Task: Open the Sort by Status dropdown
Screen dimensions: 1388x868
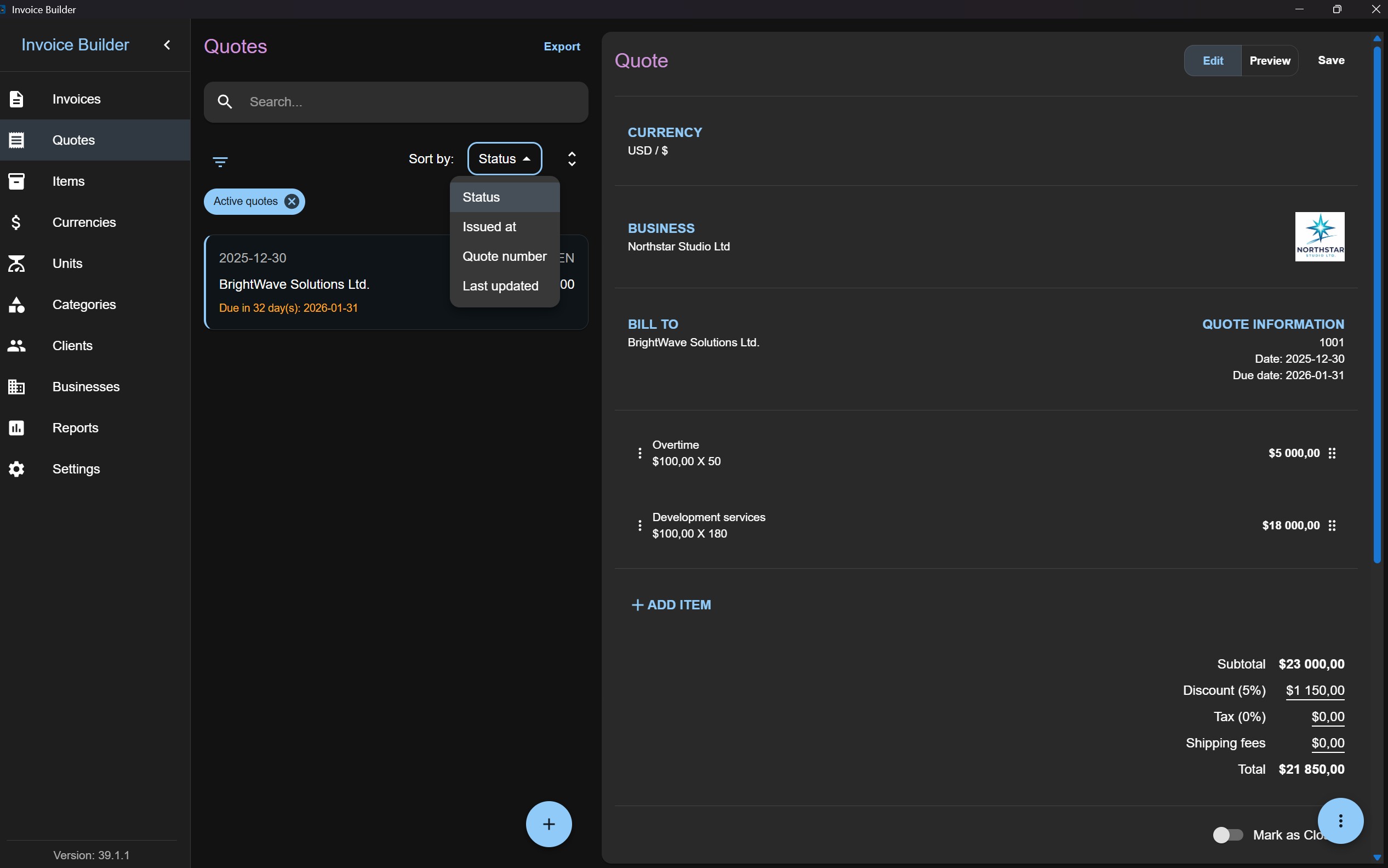Action: click(505, 159)
